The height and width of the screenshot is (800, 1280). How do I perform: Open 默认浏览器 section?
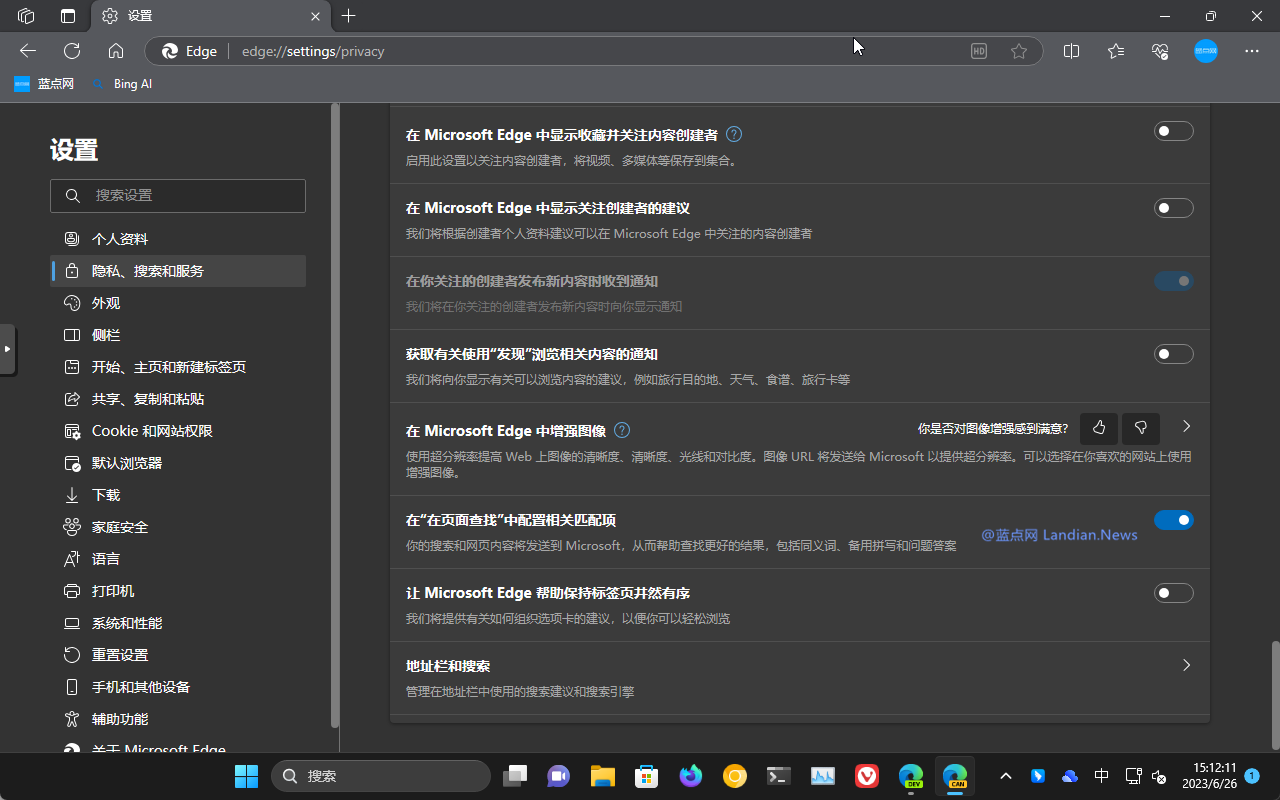178,463
